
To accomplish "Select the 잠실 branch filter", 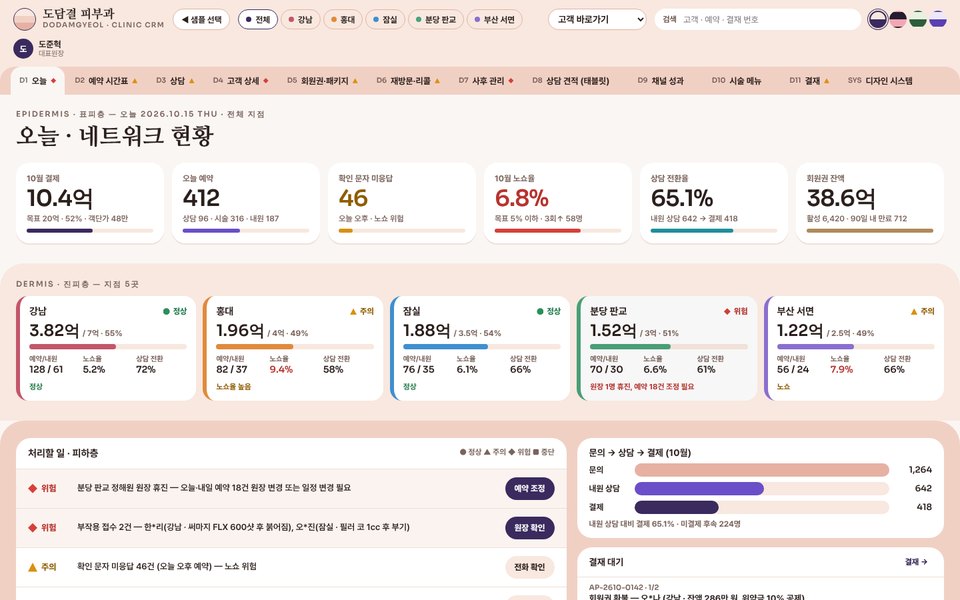I will pos(385,20).
